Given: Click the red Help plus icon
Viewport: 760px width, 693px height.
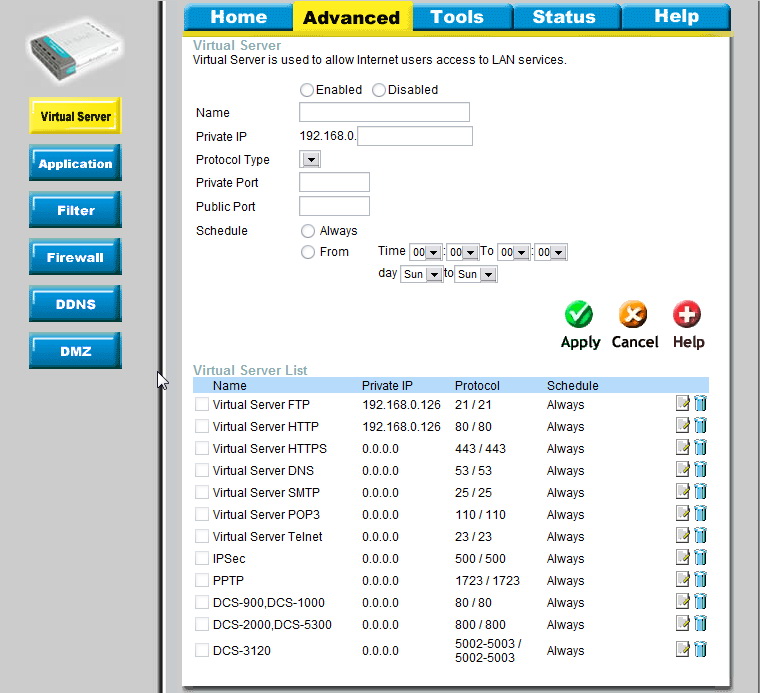Looking at the screenshot, I should point(687,314).
